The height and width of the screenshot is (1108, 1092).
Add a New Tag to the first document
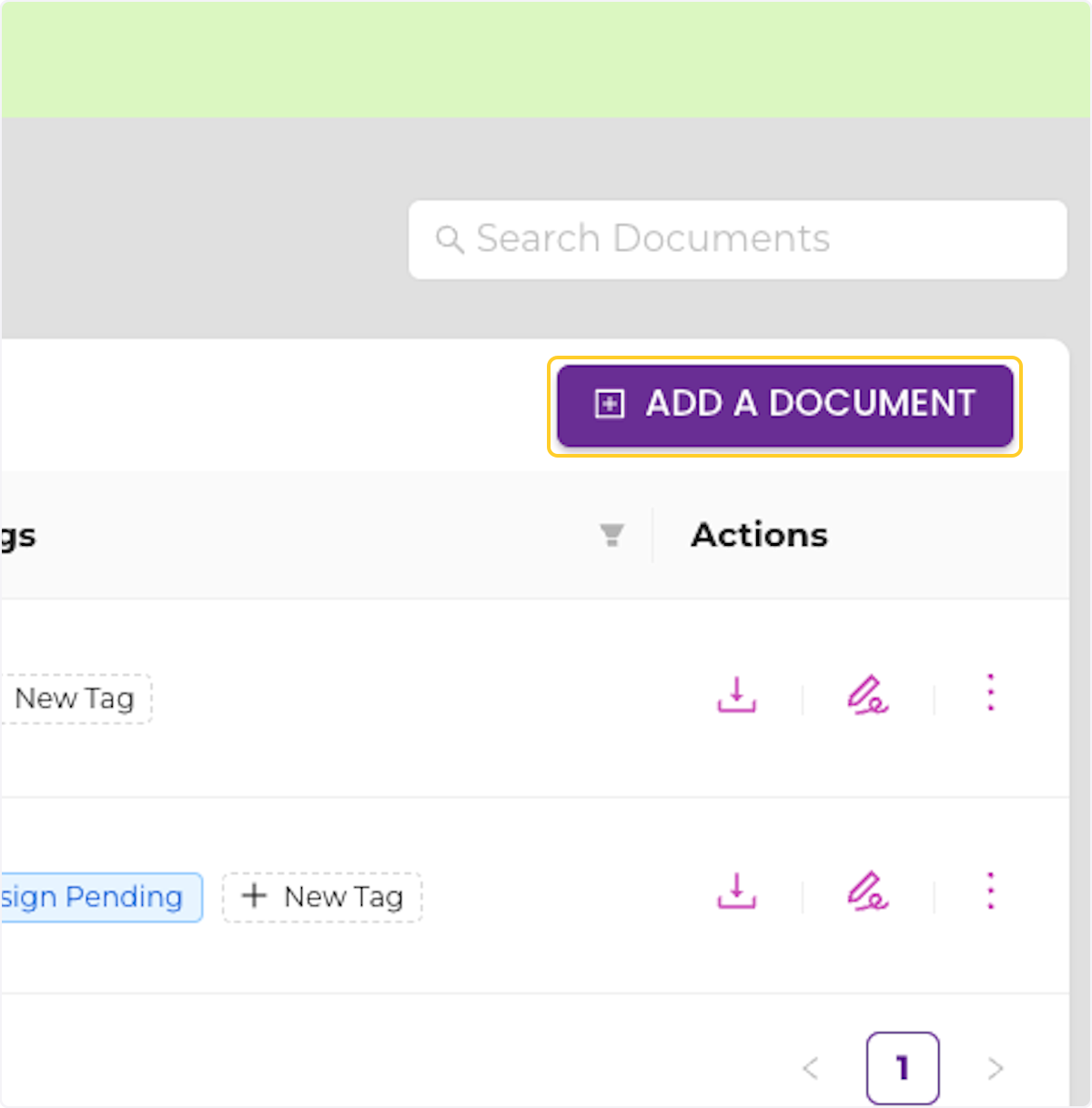coord(73,698)
